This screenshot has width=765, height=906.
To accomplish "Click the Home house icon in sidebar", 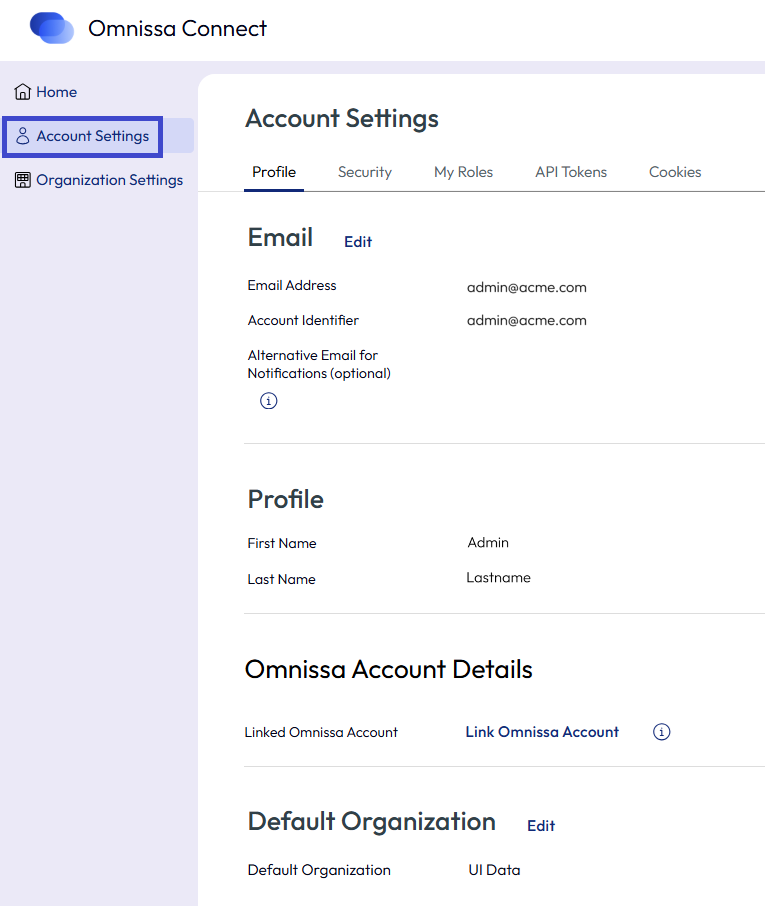I will (23, 92).
